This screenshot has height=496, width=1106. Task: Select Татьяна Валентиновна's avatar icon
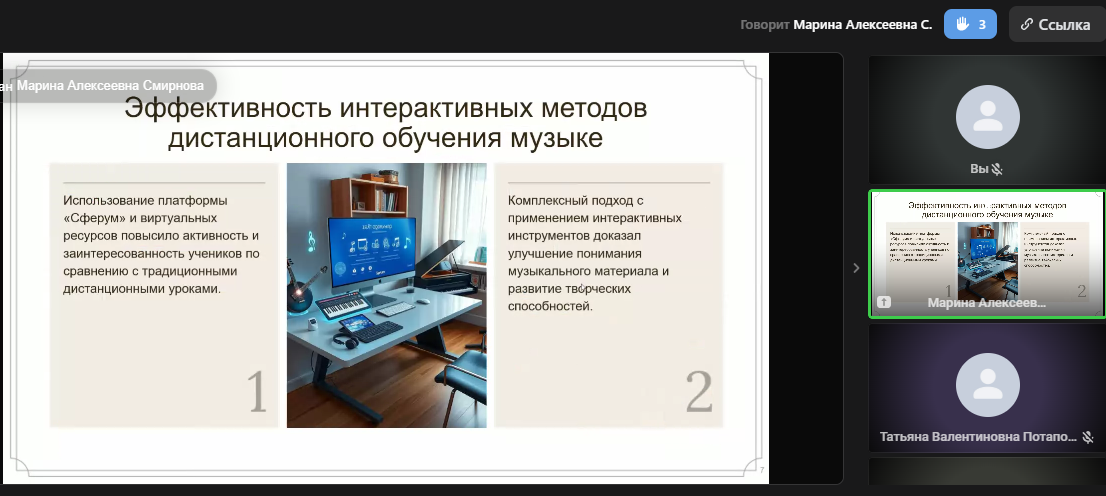pos(986,386)
